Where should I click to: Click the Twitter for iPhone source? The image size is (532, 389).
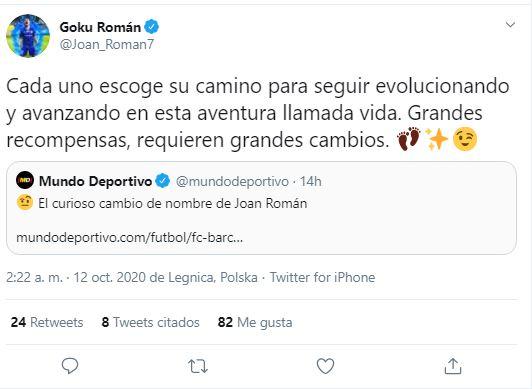[322, 277]
